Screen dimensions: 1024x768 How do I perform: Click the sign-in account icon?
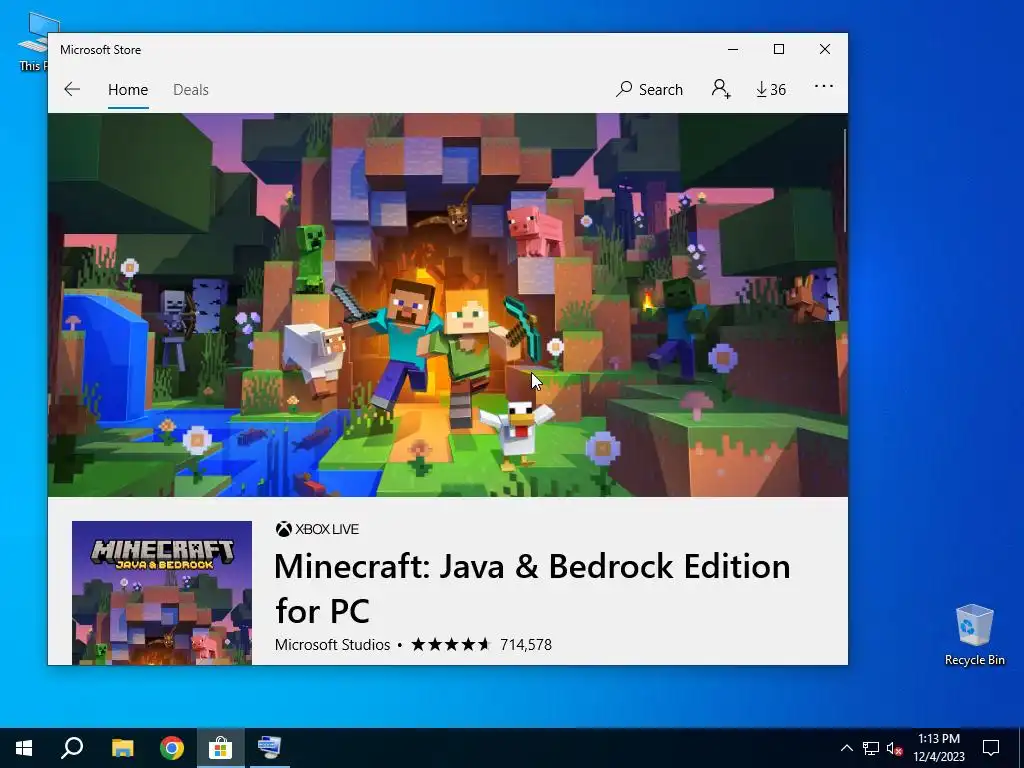pyautogui.click(x=720, y=89)
